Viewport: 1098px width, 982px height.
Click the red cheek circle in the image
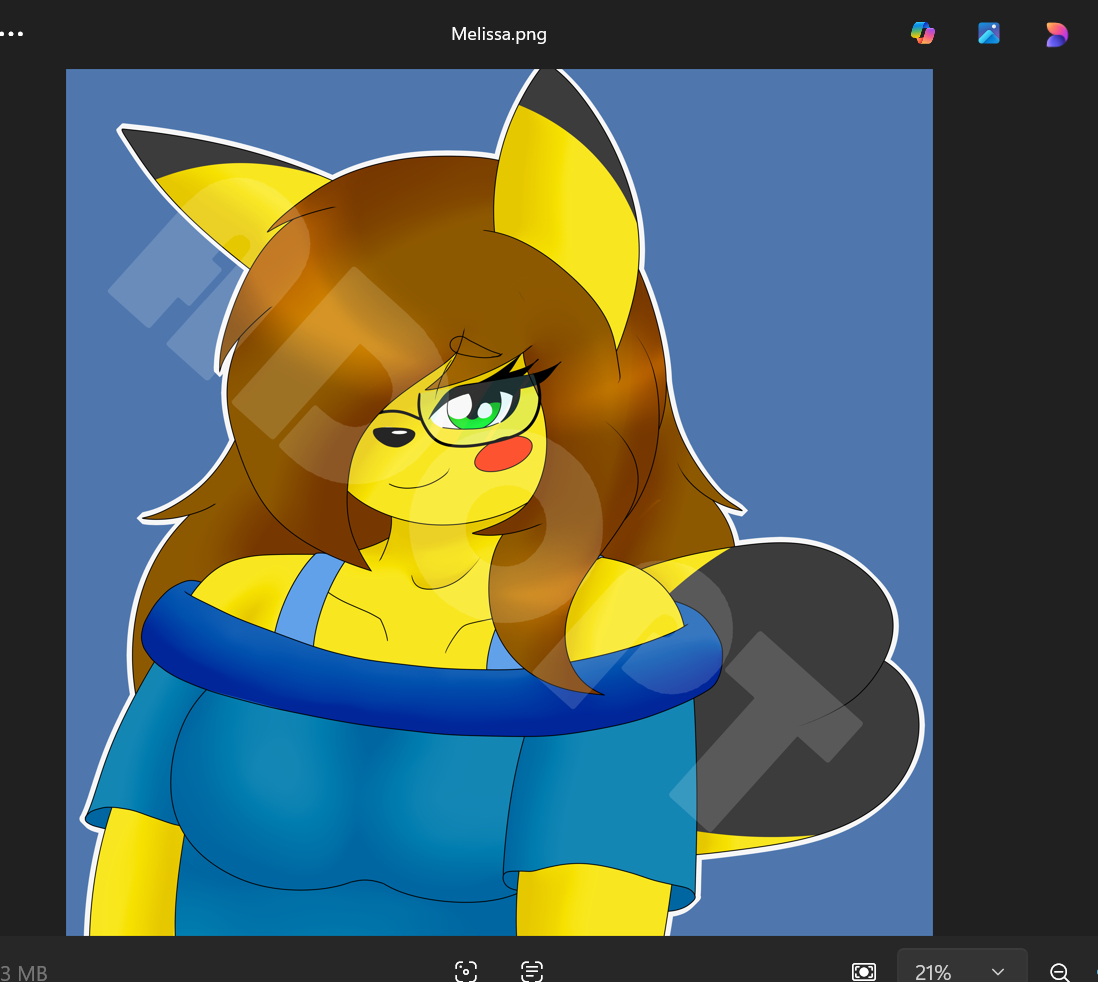[x=502, y=453]
